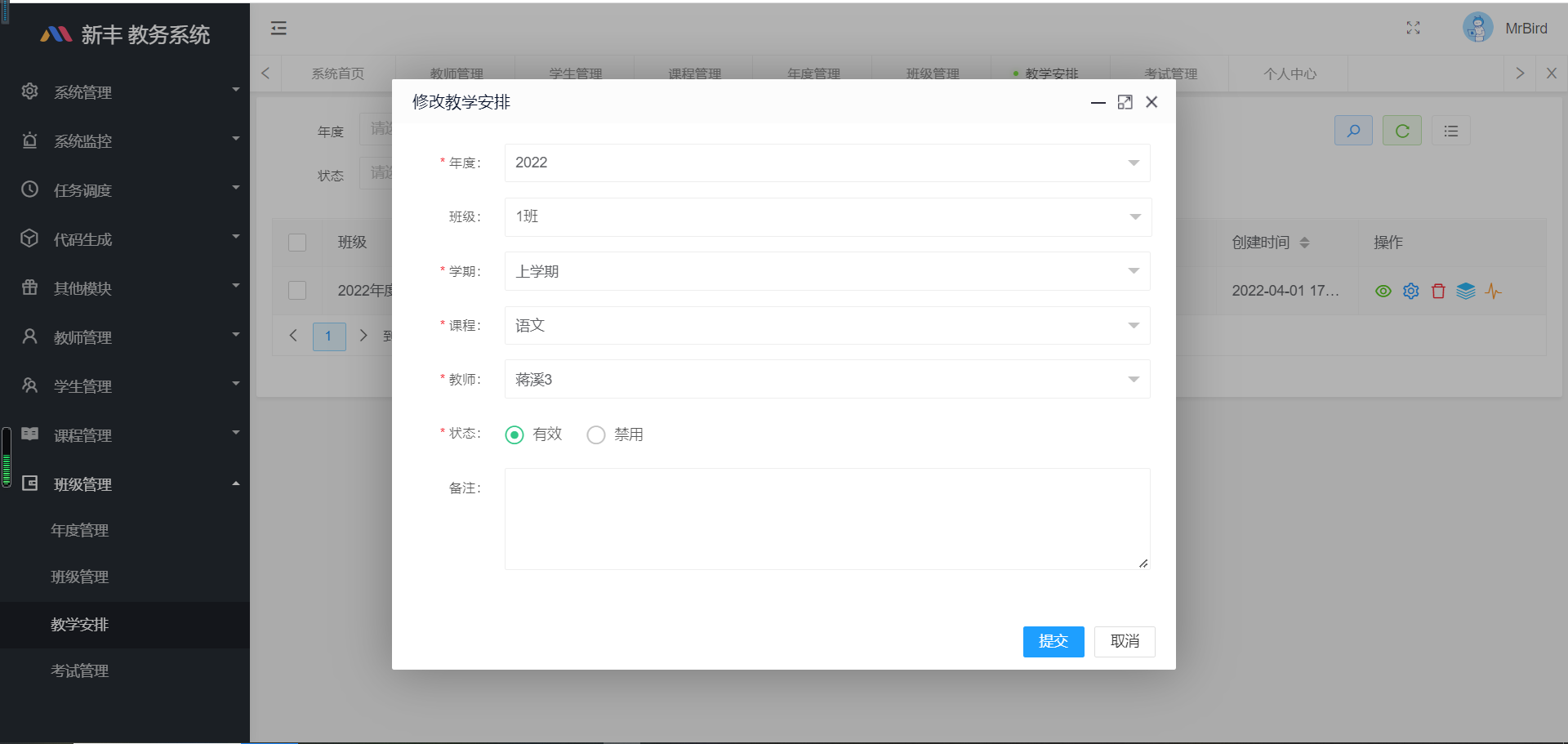
Task: Close tabs with the X icon
Action: (1552, 74)
